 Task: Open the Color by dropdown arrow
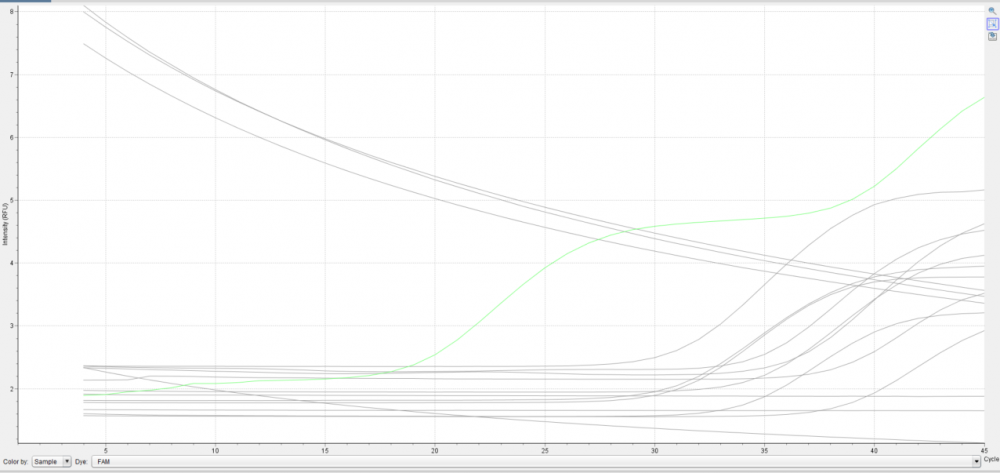tap(67, 462)
